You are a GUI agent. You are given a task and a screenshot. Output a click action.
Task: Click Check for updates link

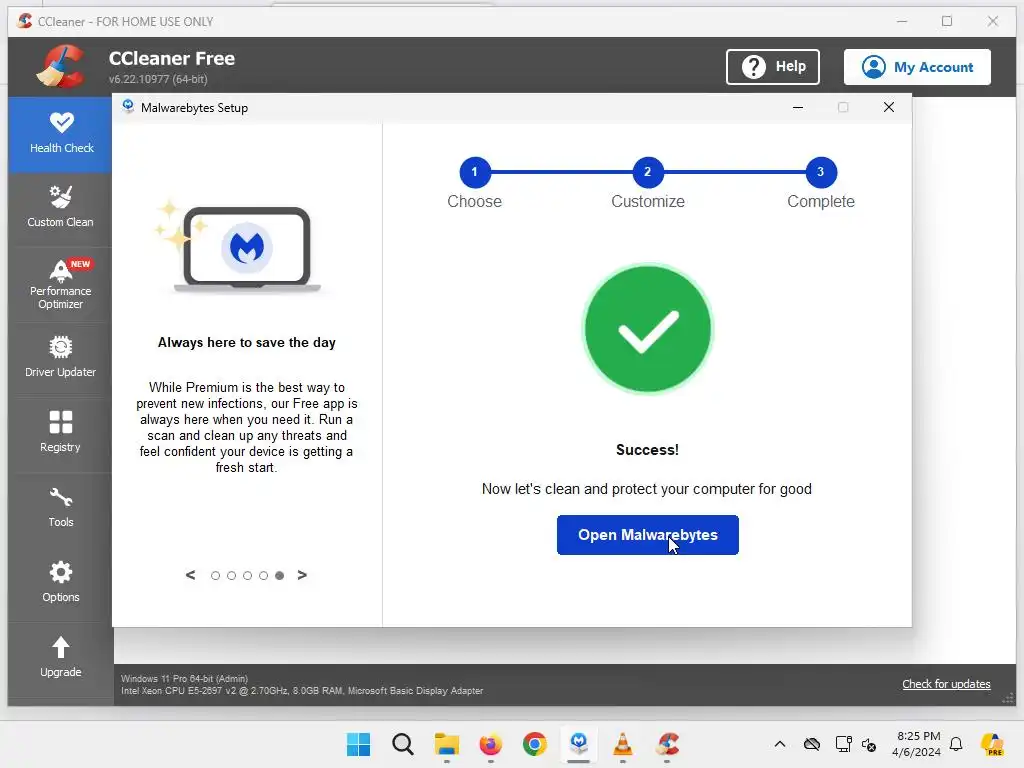(x=946, y=684)
